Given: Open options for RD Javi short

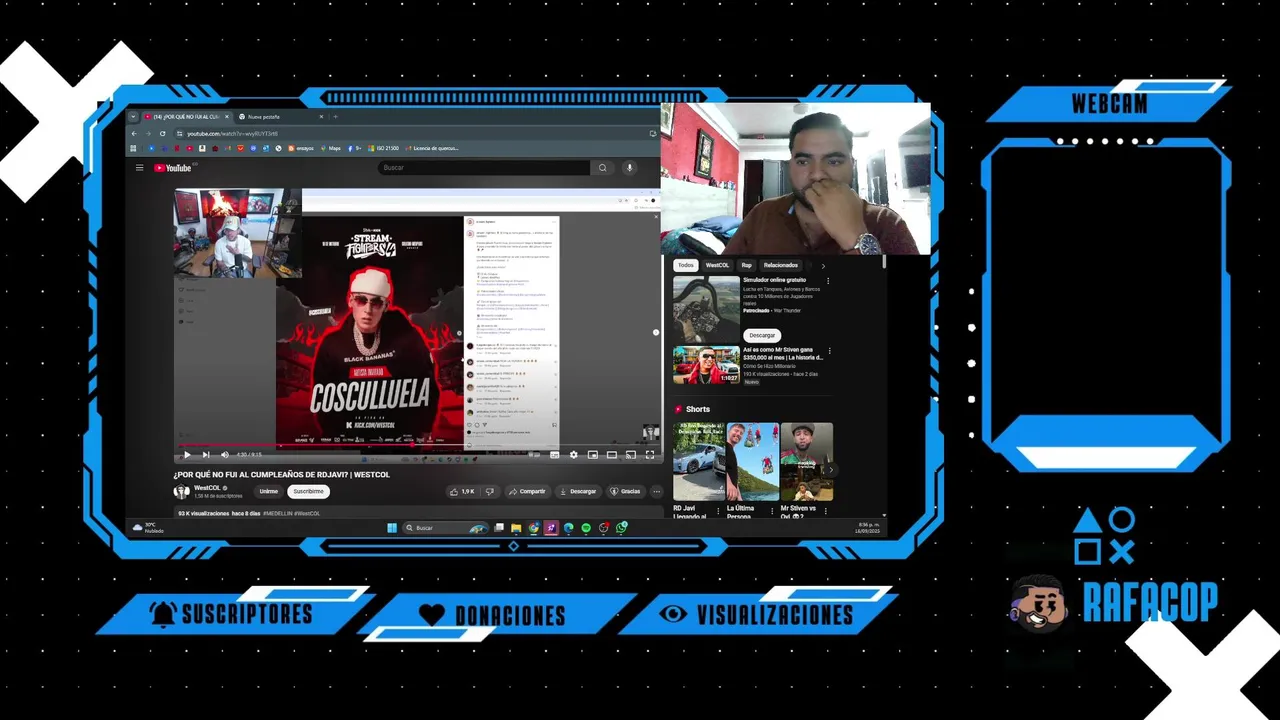Looking at the screenshot, I should click(x=718, y=510).
